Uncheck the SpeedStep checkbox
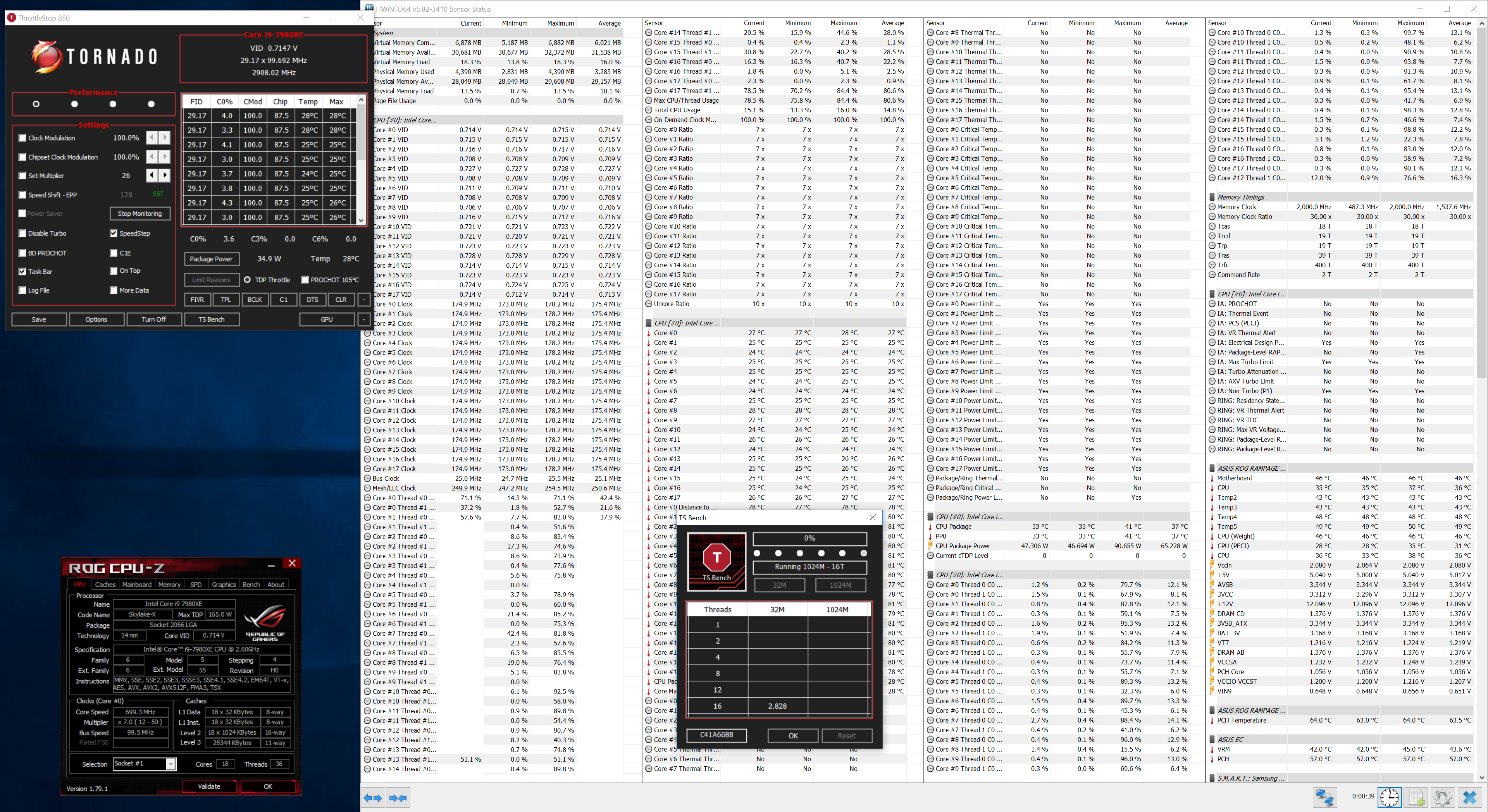1488x812 pixels. coord(114,233)
